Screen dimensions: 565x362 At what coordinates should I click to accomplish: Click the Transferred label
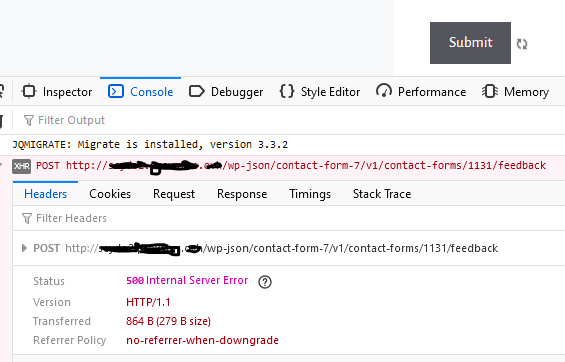point(62,321)
